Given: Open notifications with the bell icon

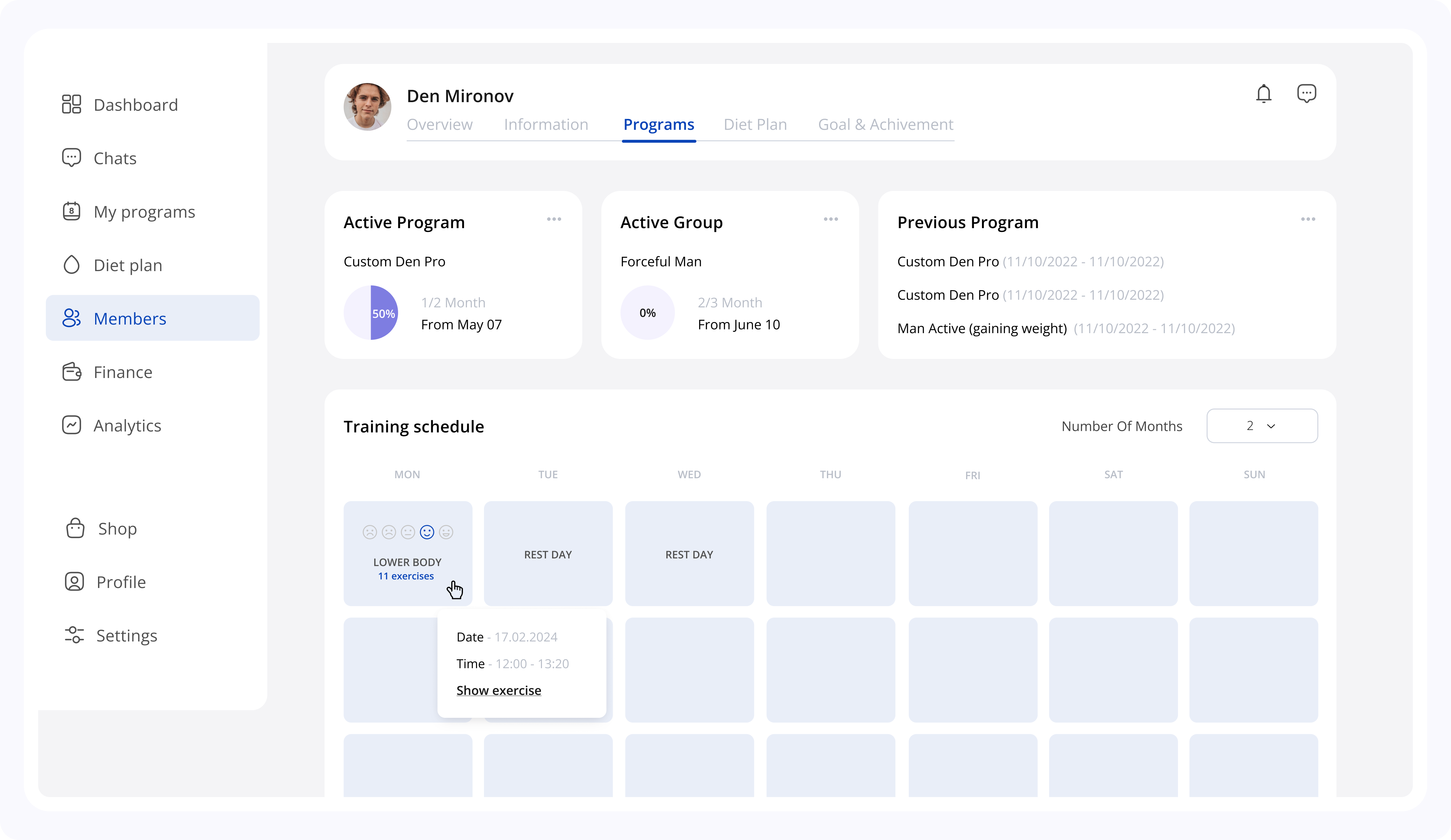Looking at the screenshot, I should [x=1264, y=93].
